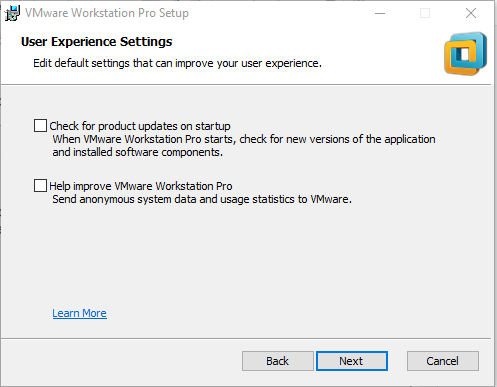Enable Check for product updates on startup
Screen dimensions: 497x387
tap(40, 126)
